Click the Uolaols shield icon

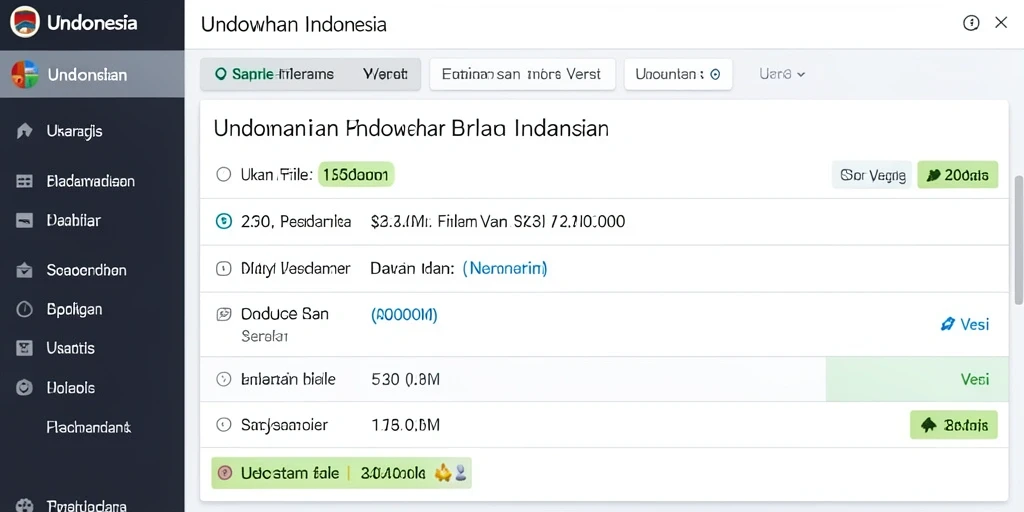[x=24, y=388]
